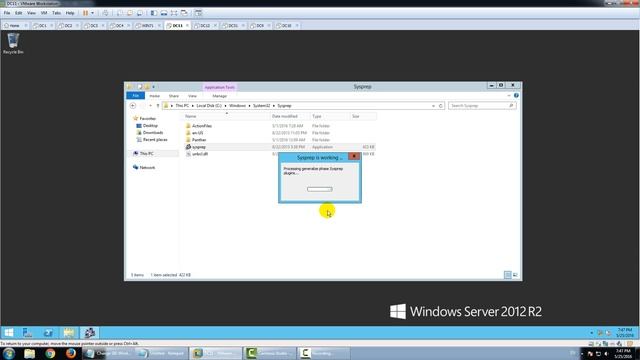Open the Manage tab under Application Tools
The height and width of the screenshot is (360, 640).
[220, 96]
